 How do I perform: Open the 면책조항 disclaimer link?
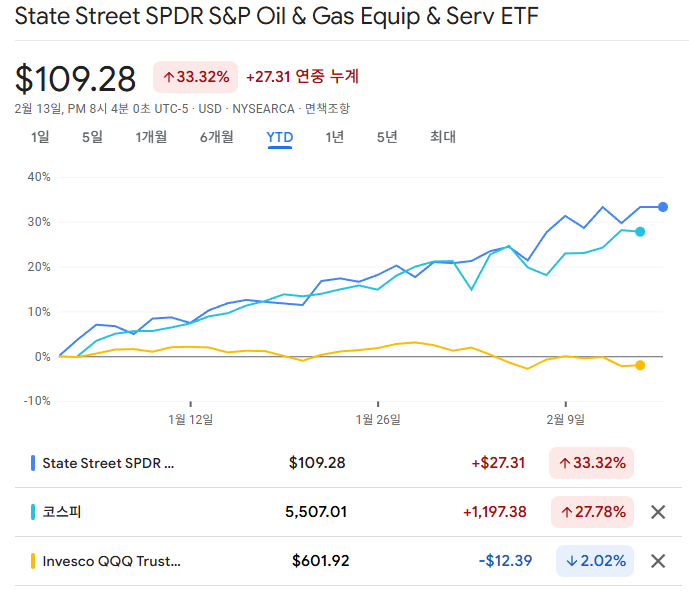[327, 108]
